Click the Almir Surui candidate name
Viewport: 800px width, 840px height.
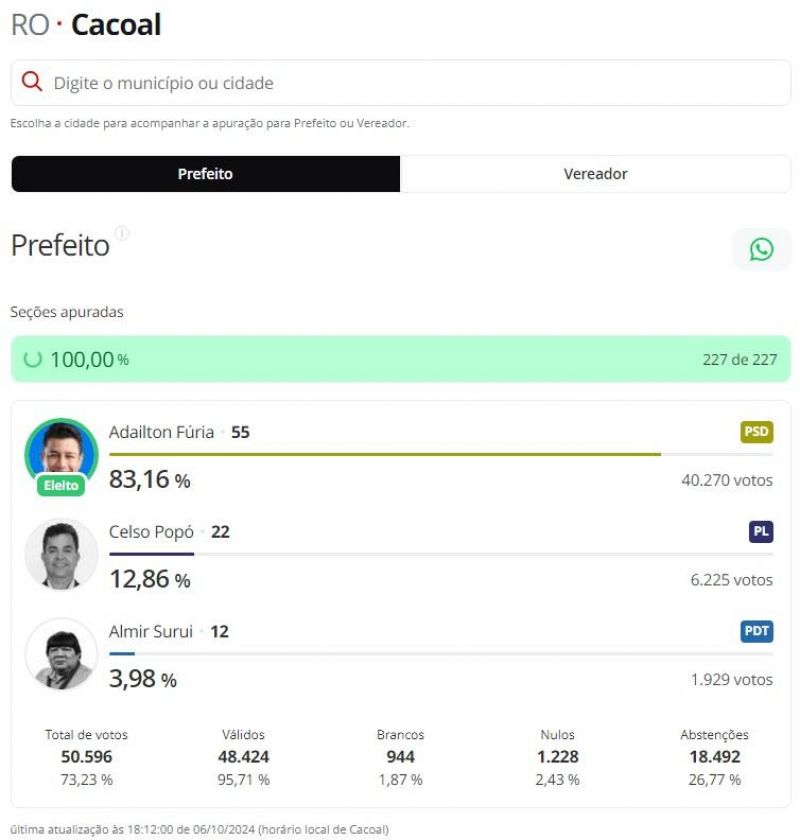point(150,631)
